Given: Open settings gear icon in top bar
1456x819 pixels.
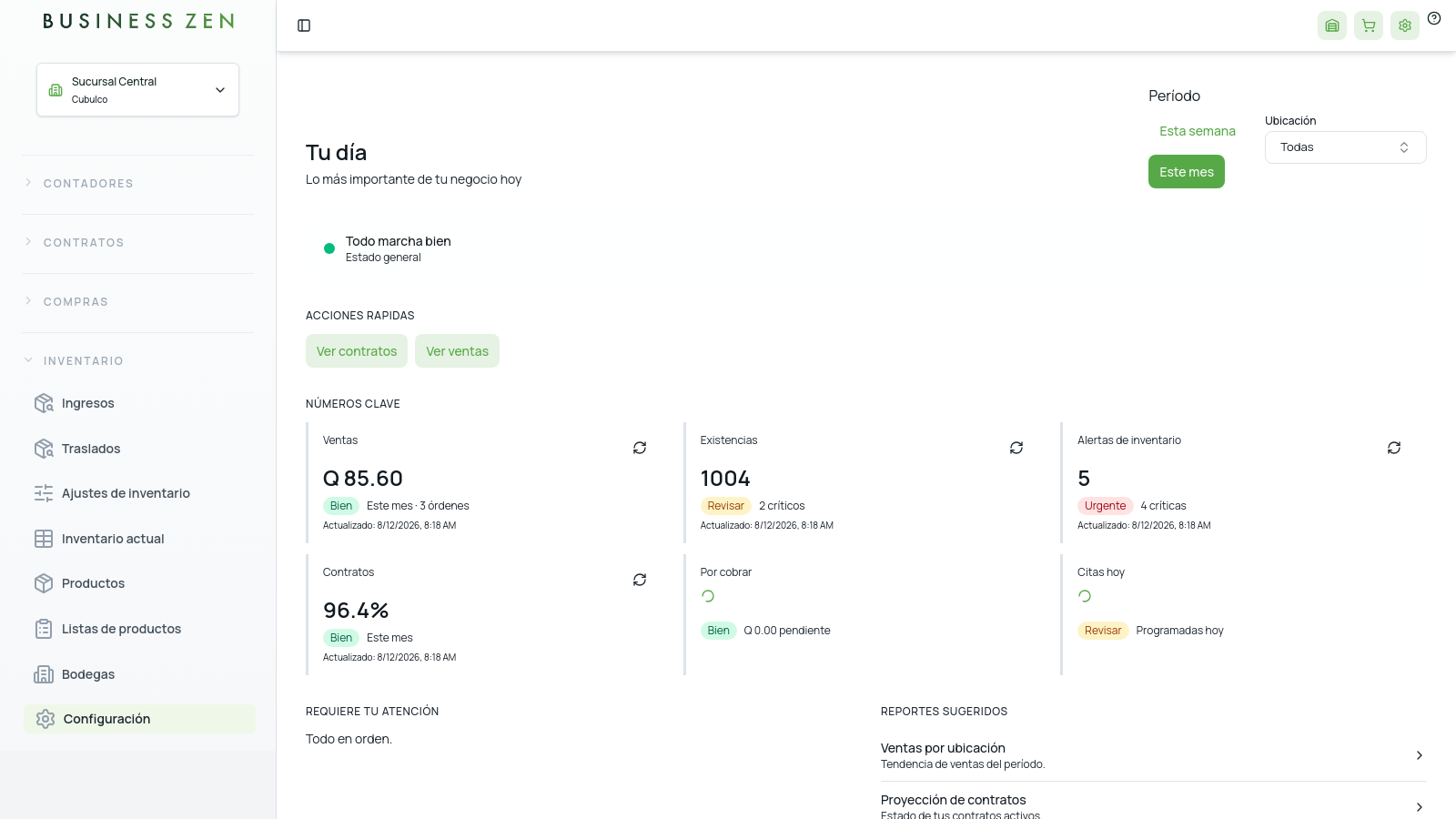Looking at the screenshot, I should 1405,25.
